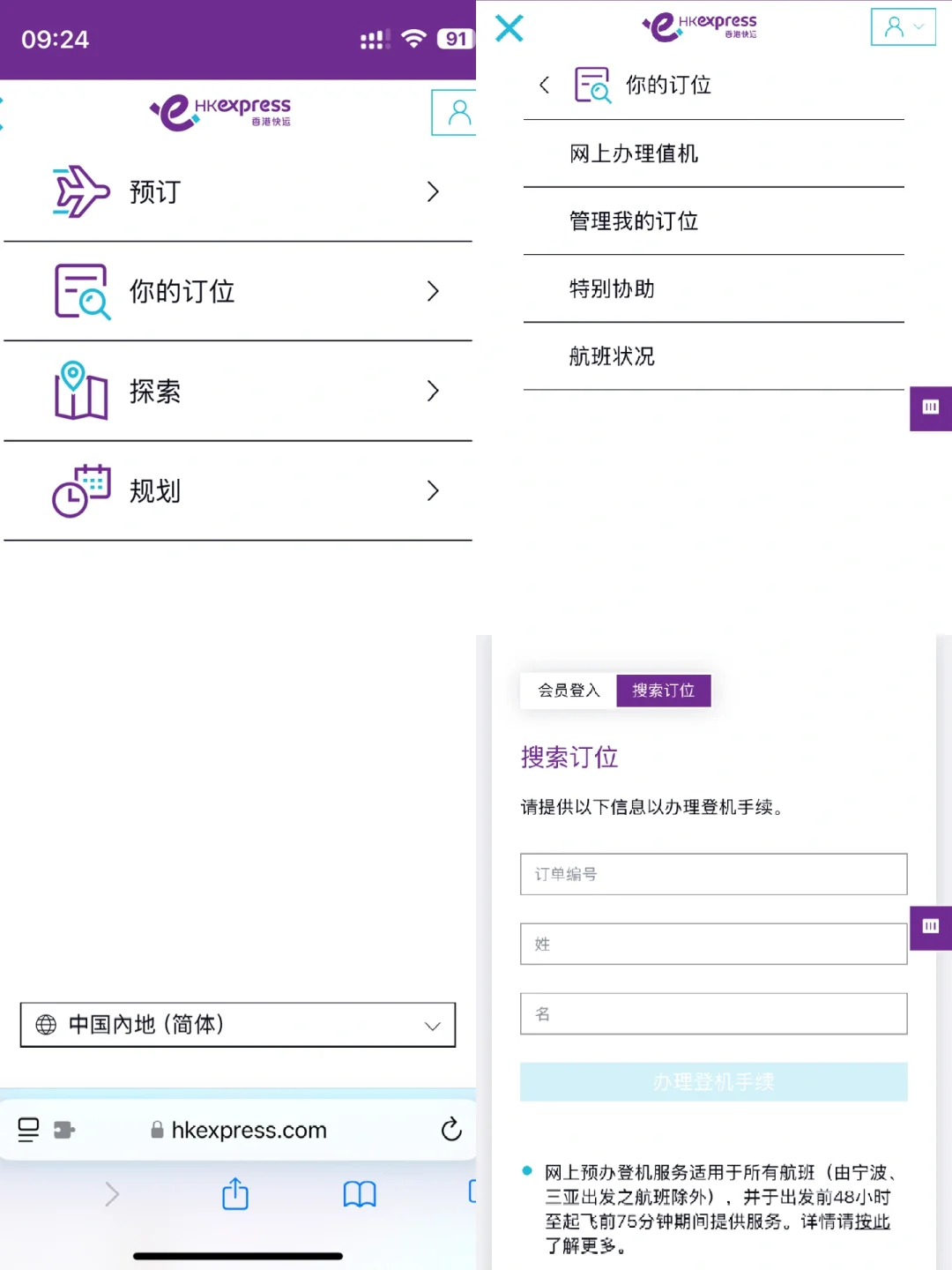952x1270 pixels.
Task: Tap the reload icon in the address bar
Action: (x=451, y=1130)
